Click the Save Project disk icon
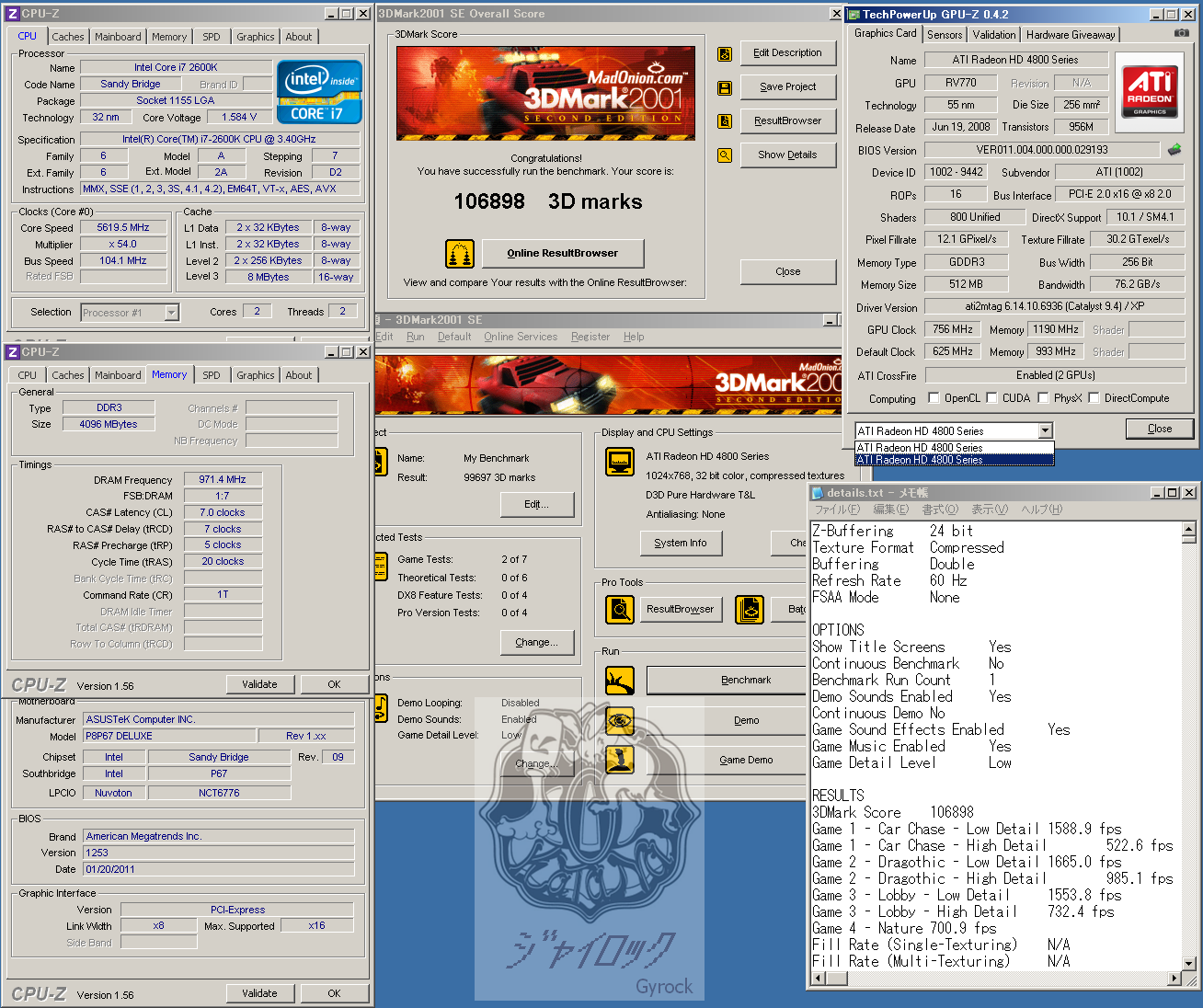This screenshot has width=1203, height=1008. pos(725,88)
